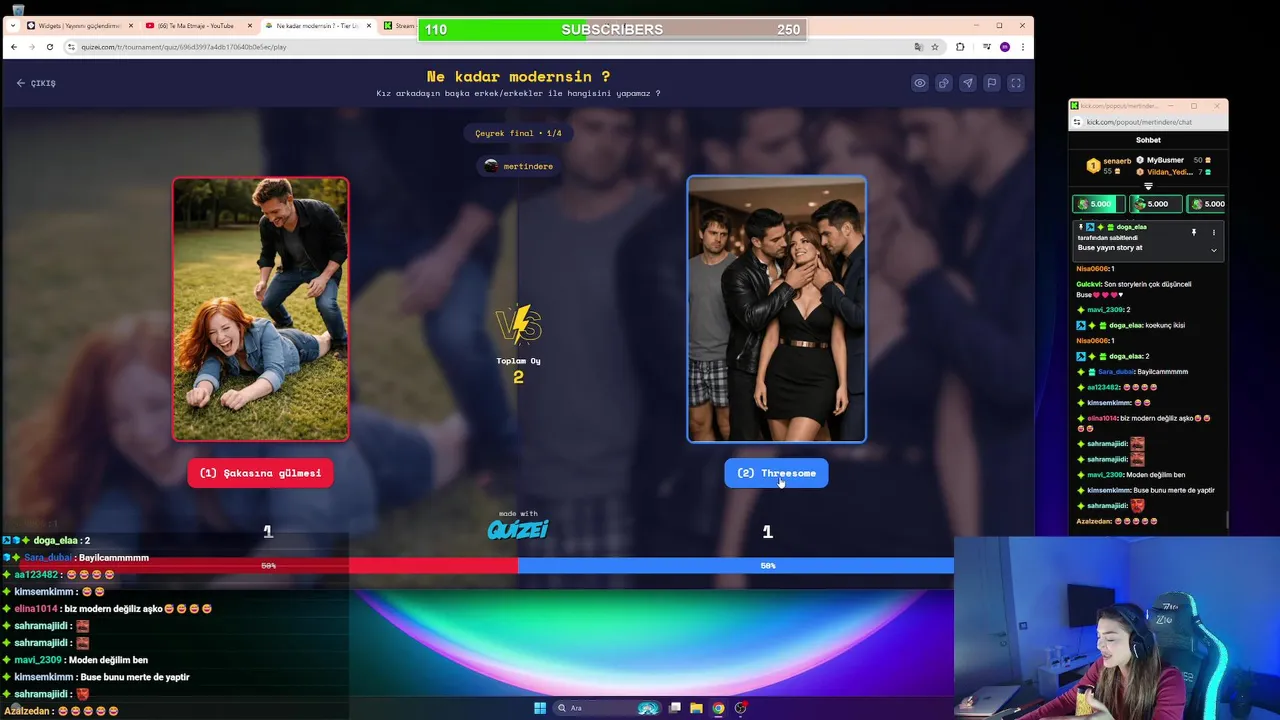Screen dimensions: 1280x720
Task: Reload the quizei page
Action: (49, 47)
